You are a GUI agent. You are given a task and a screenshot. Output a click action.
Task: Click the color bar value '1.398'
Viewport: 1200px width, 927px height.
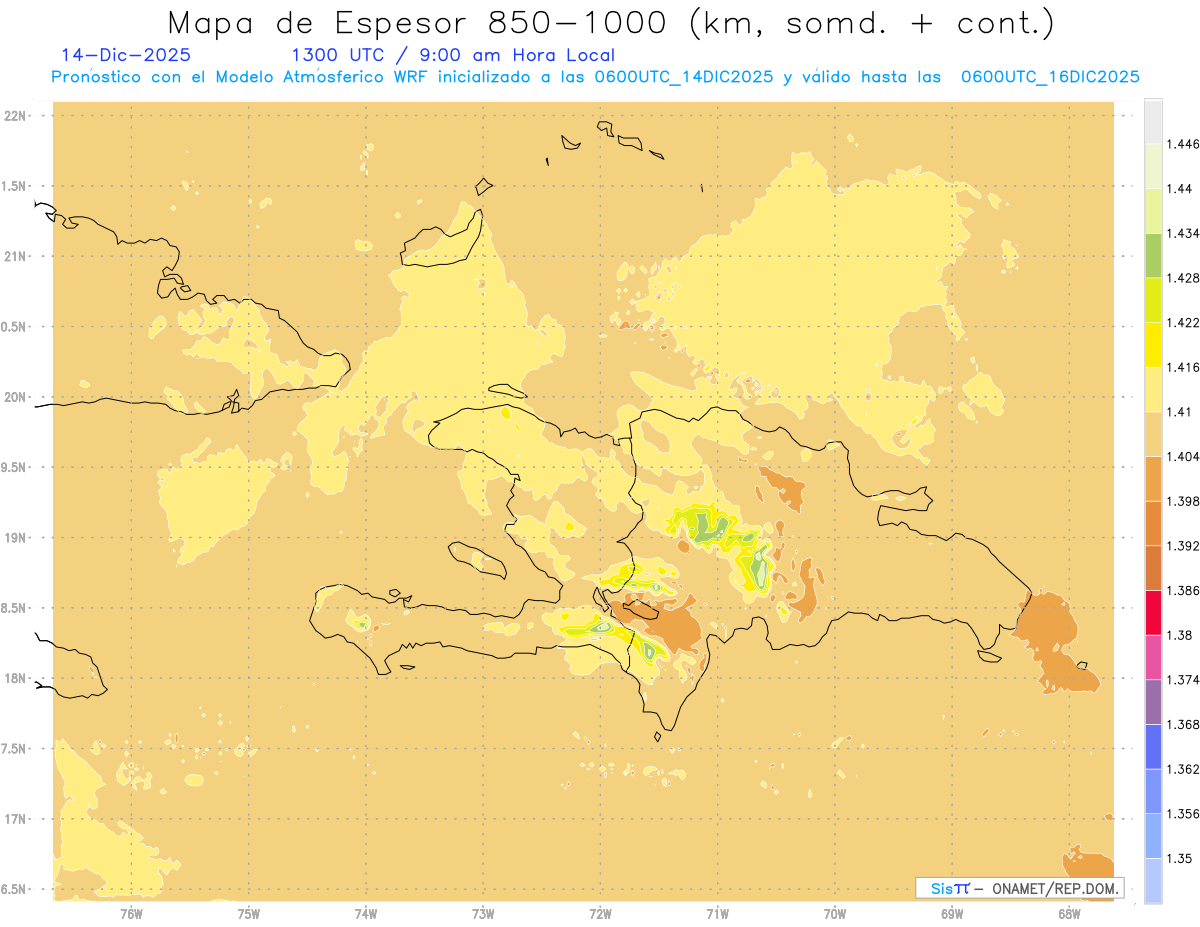(x=1183, y=501)
